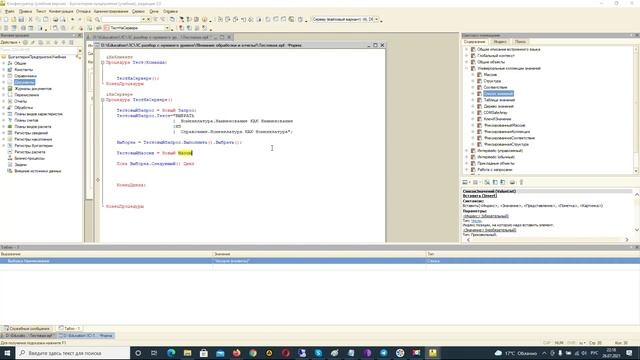Open the Отладка menu
Viewport: 640px width, 360px height.
83,11
